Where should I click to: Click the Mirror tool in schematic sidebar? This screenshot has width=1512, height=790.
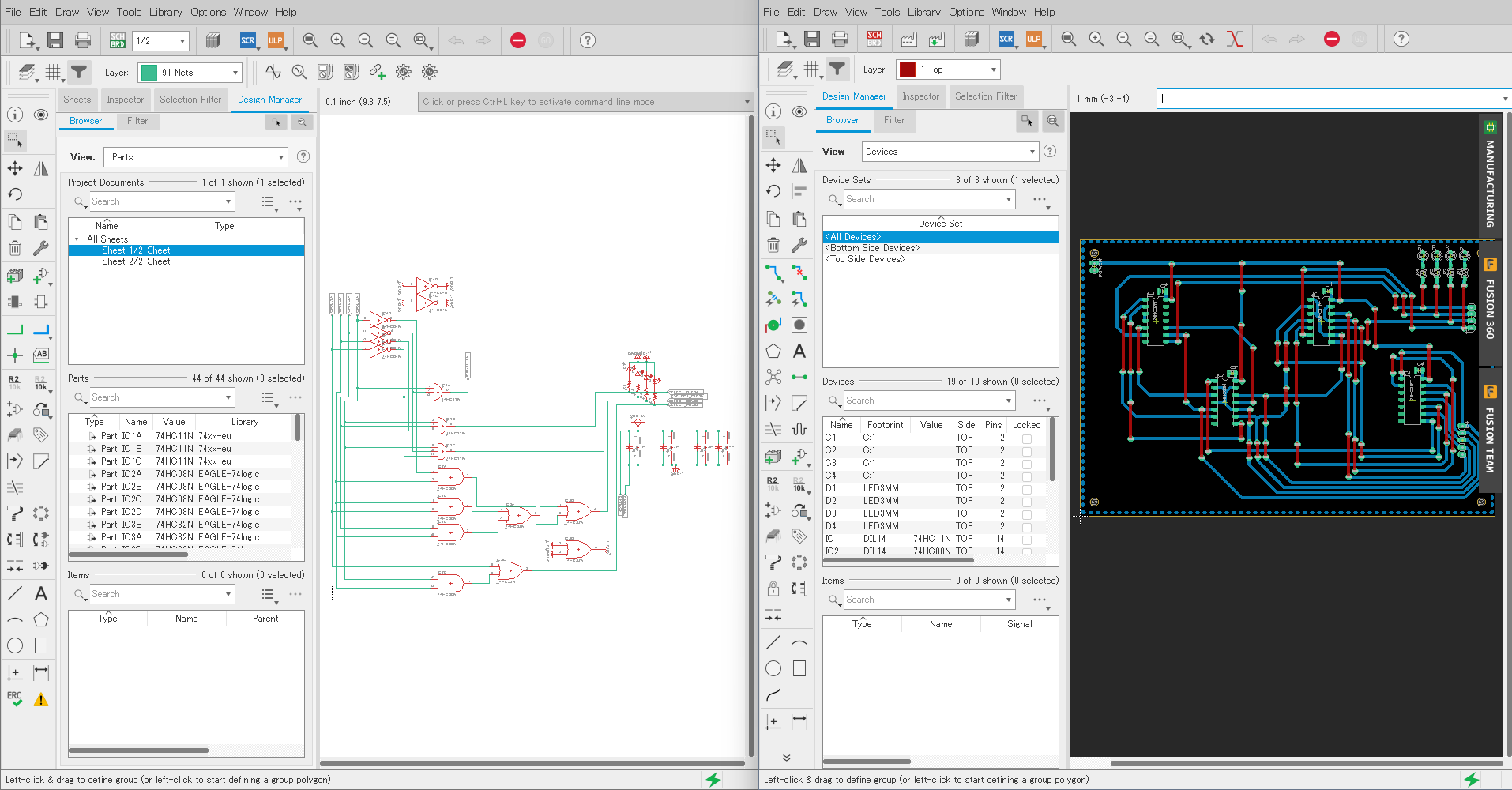click(x=41, y=168)
